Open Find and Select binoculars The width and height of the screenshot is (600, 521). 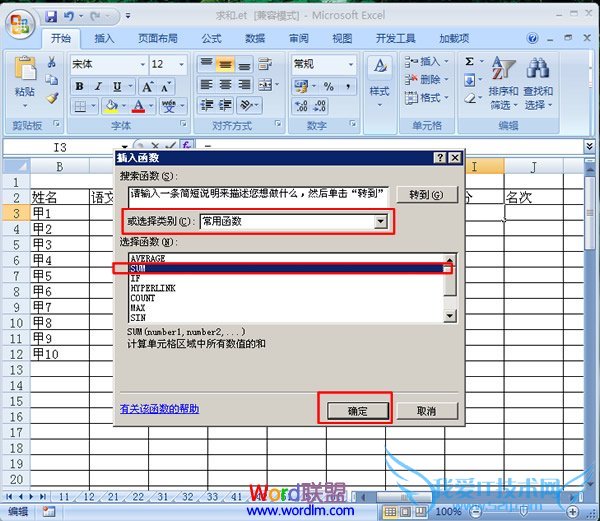pos(538,83)
